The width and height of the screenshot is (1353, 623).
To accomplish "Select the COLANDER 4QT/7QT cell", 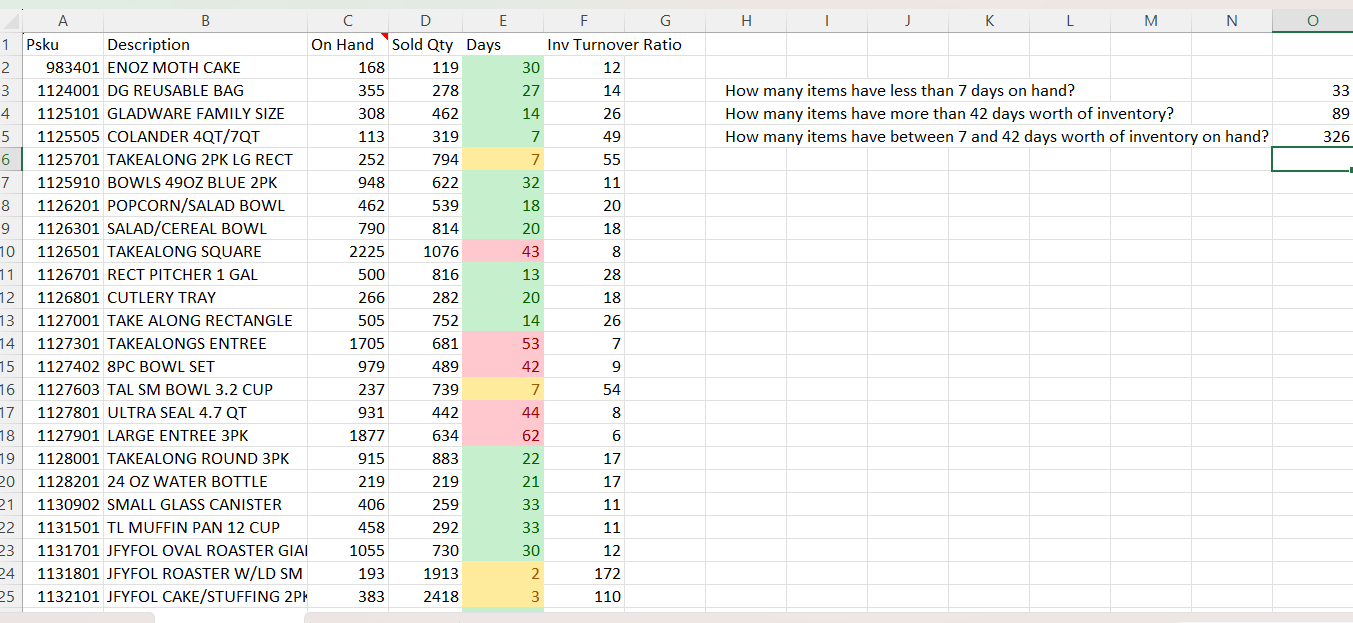I will (x=205, y=136).
